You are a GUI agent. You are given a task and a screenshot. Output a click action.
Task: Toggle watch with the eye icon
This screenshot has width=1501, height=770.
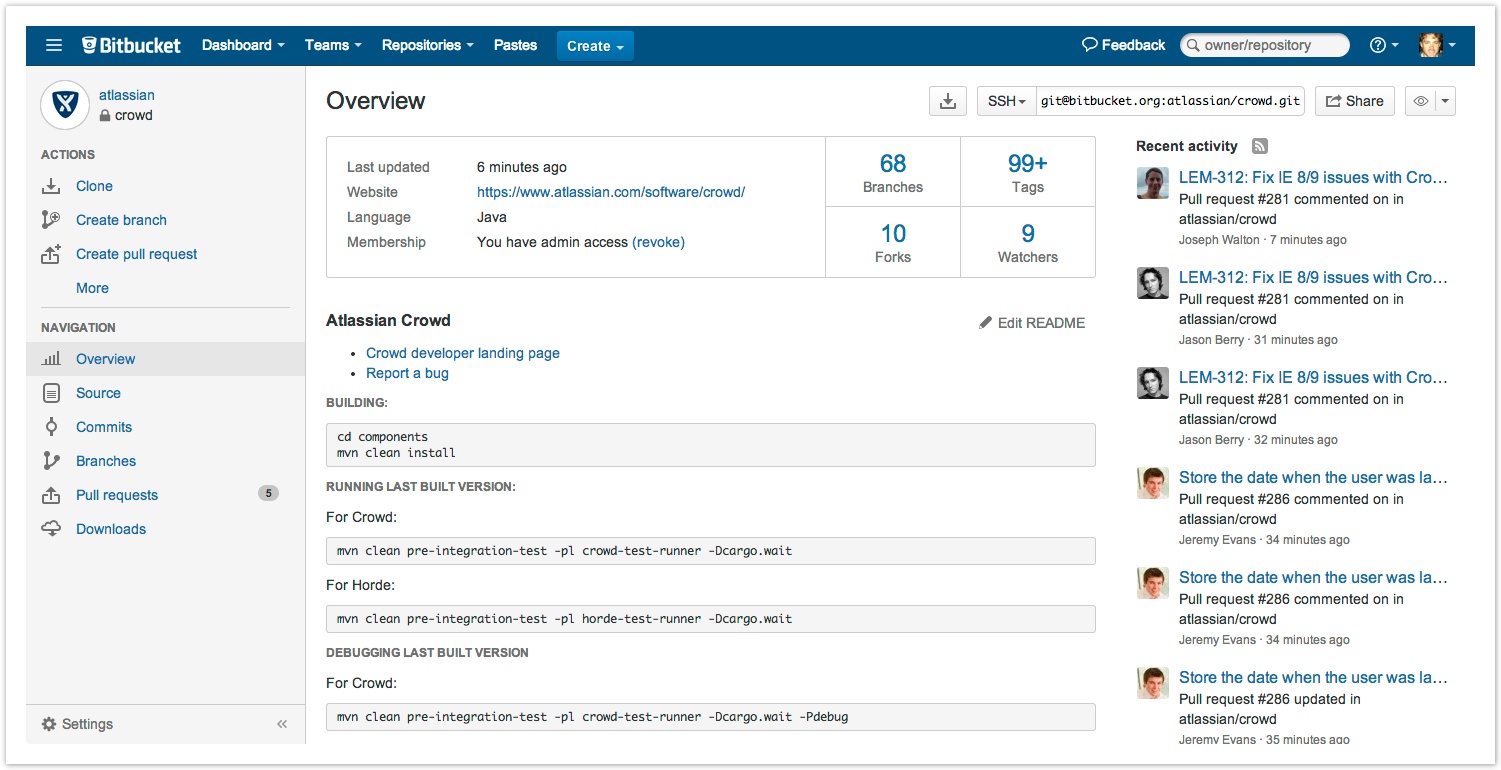click(x=1420, y=101)
